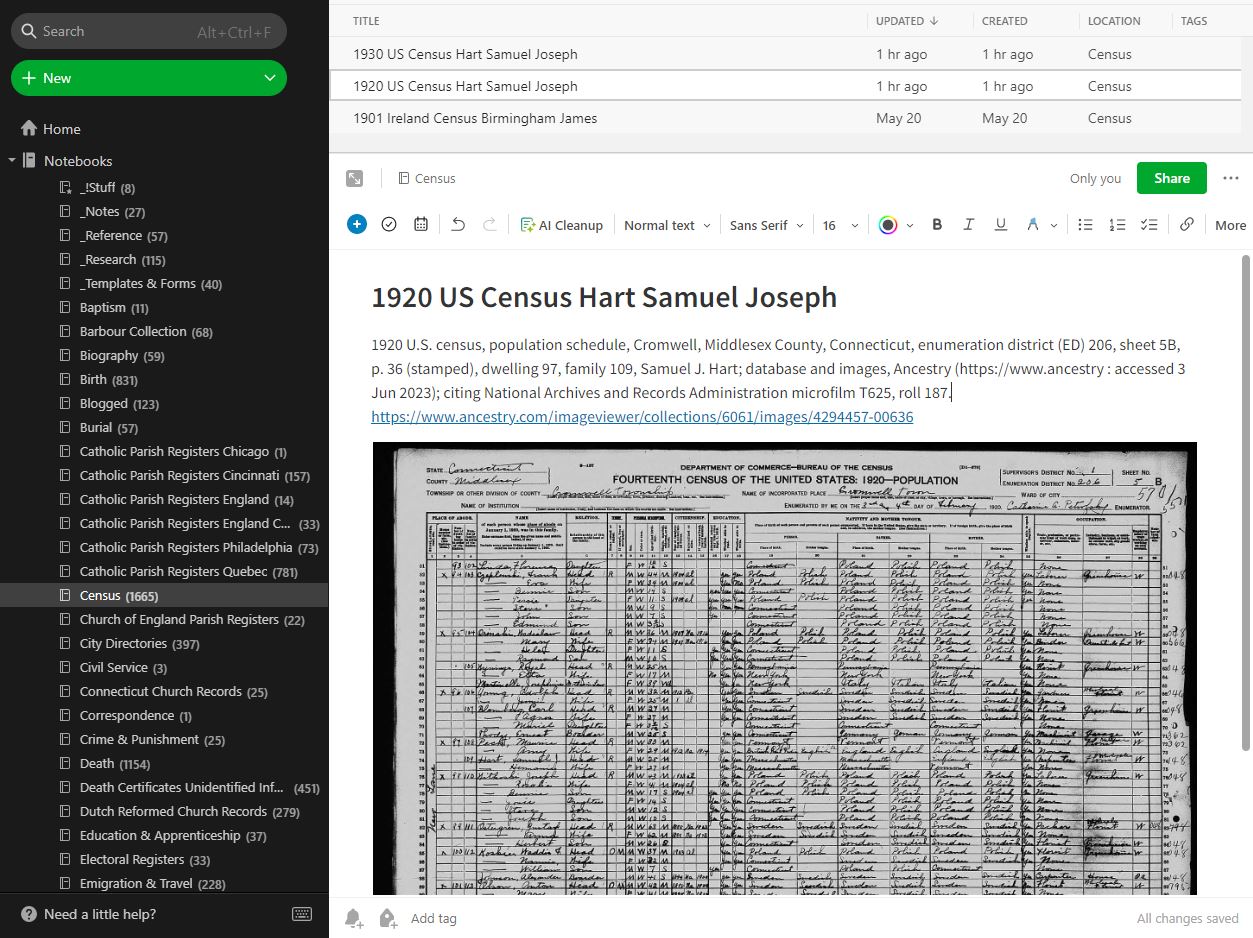
Task: Select the 1930 US Census Hart note
Action: coord(465,54)
